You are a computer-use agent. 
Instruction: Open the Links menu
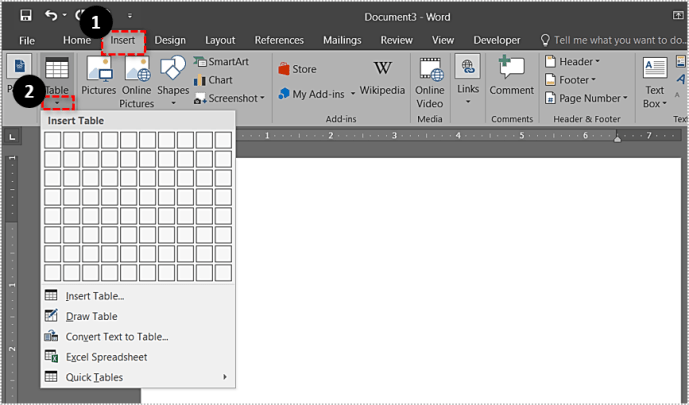[468, 81]
